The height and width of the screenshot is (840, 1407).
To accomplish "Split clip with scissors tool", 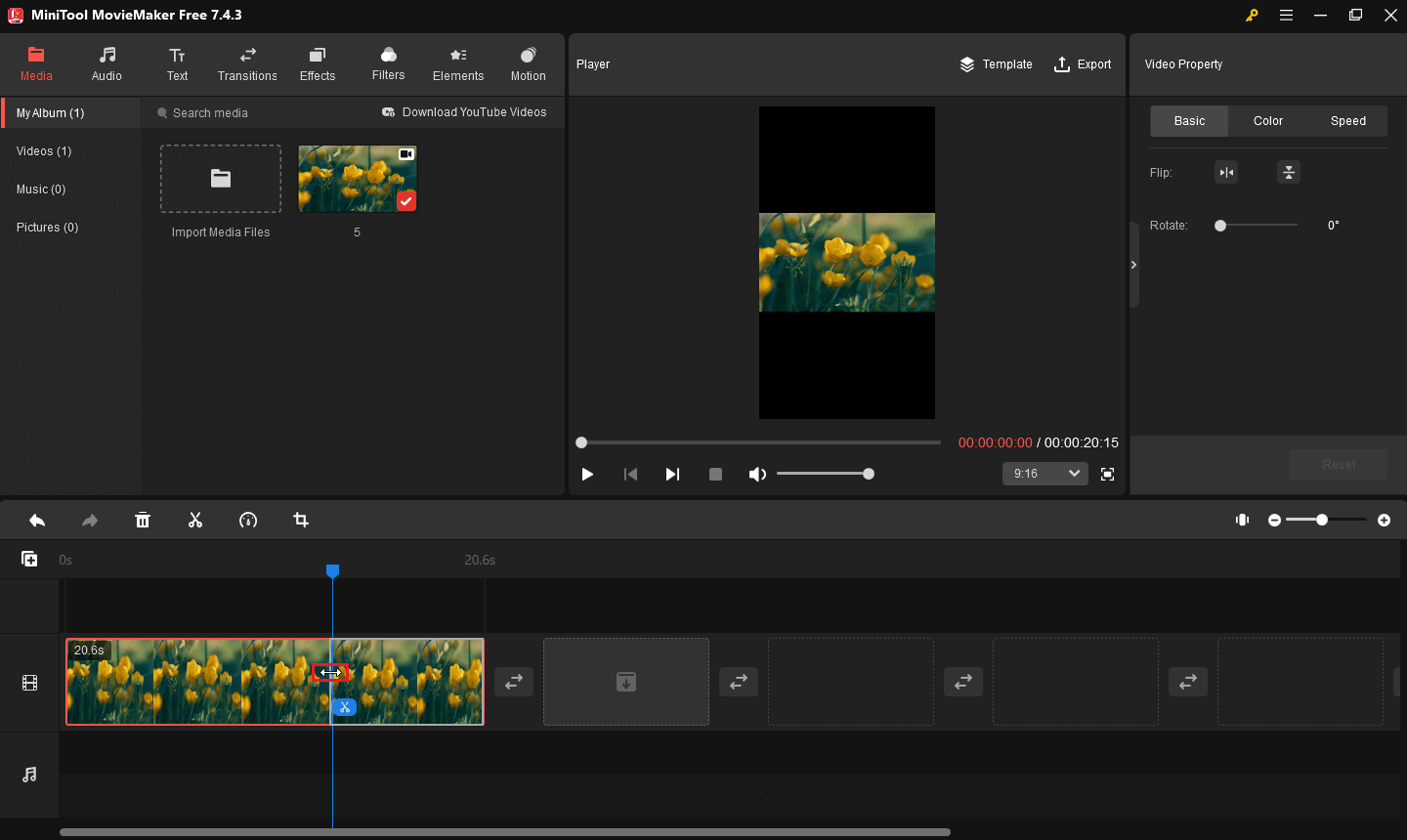I will point(195,521).
